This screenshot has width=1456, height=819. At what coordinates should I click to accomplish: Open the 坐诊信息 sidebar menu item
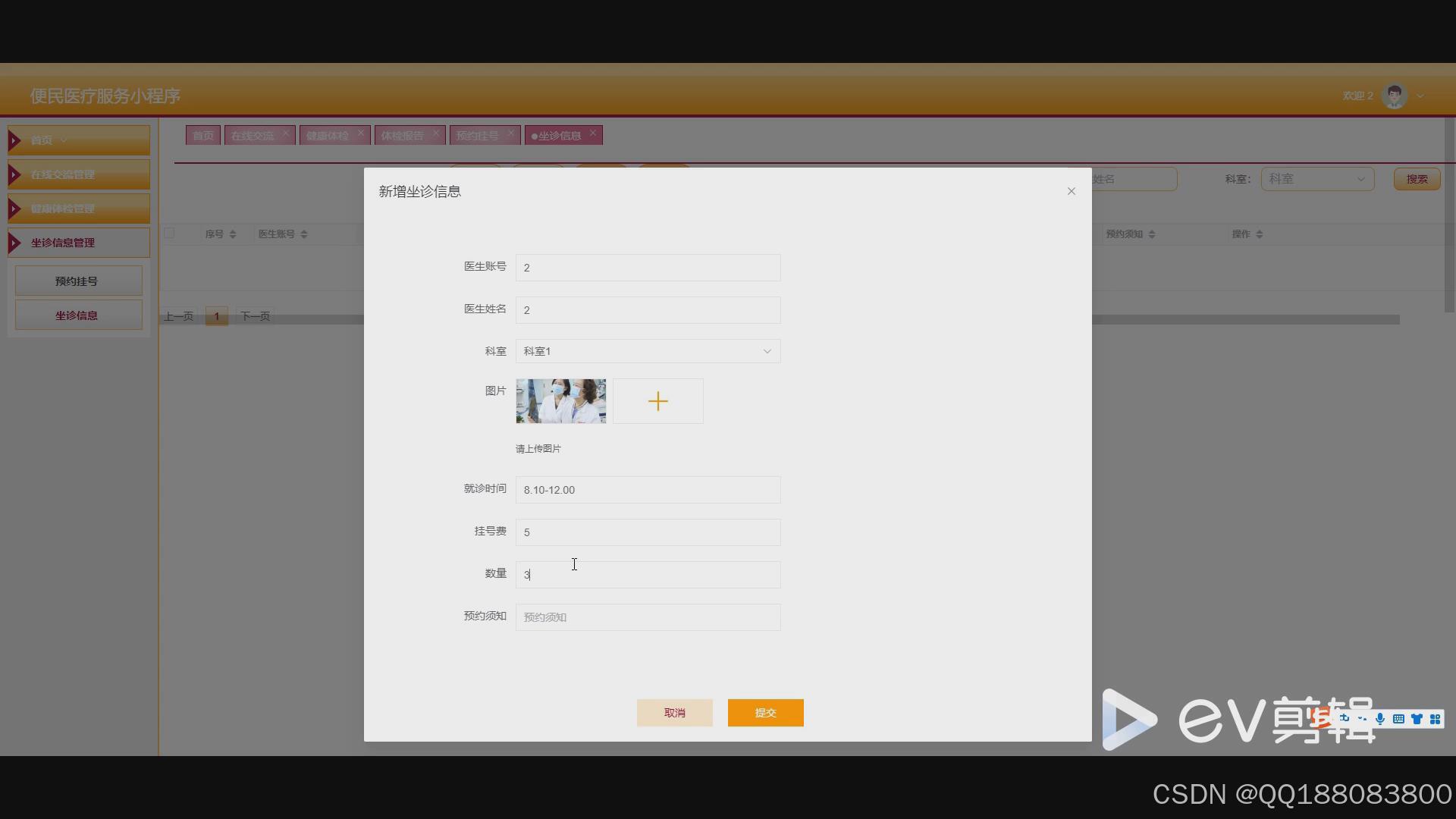tap(78, 315)
